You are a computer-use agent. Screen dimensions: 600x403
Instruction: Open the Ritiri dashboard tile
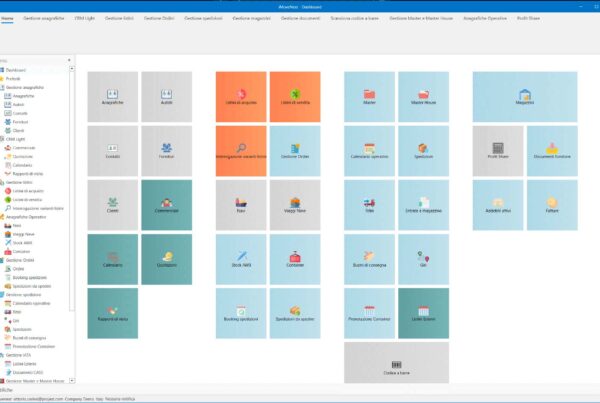pos(369,205)
